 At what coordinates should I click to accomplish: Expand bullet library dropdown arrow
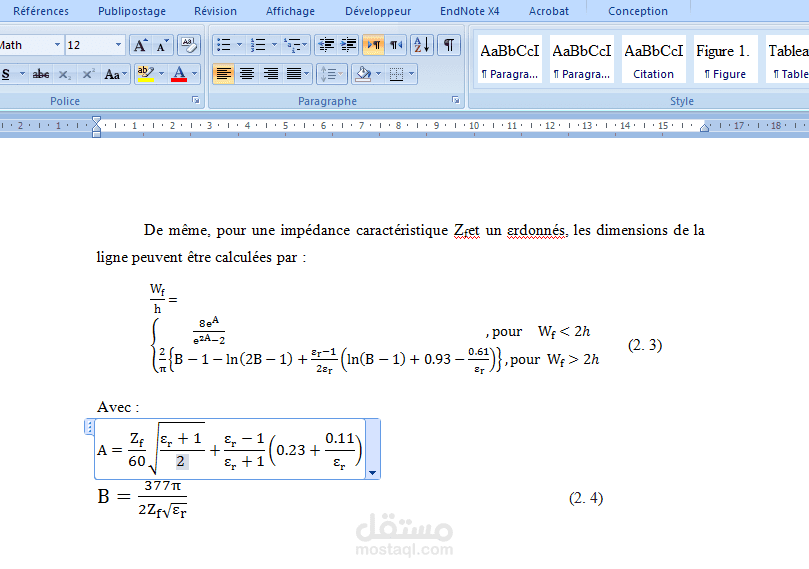(239, 45)
